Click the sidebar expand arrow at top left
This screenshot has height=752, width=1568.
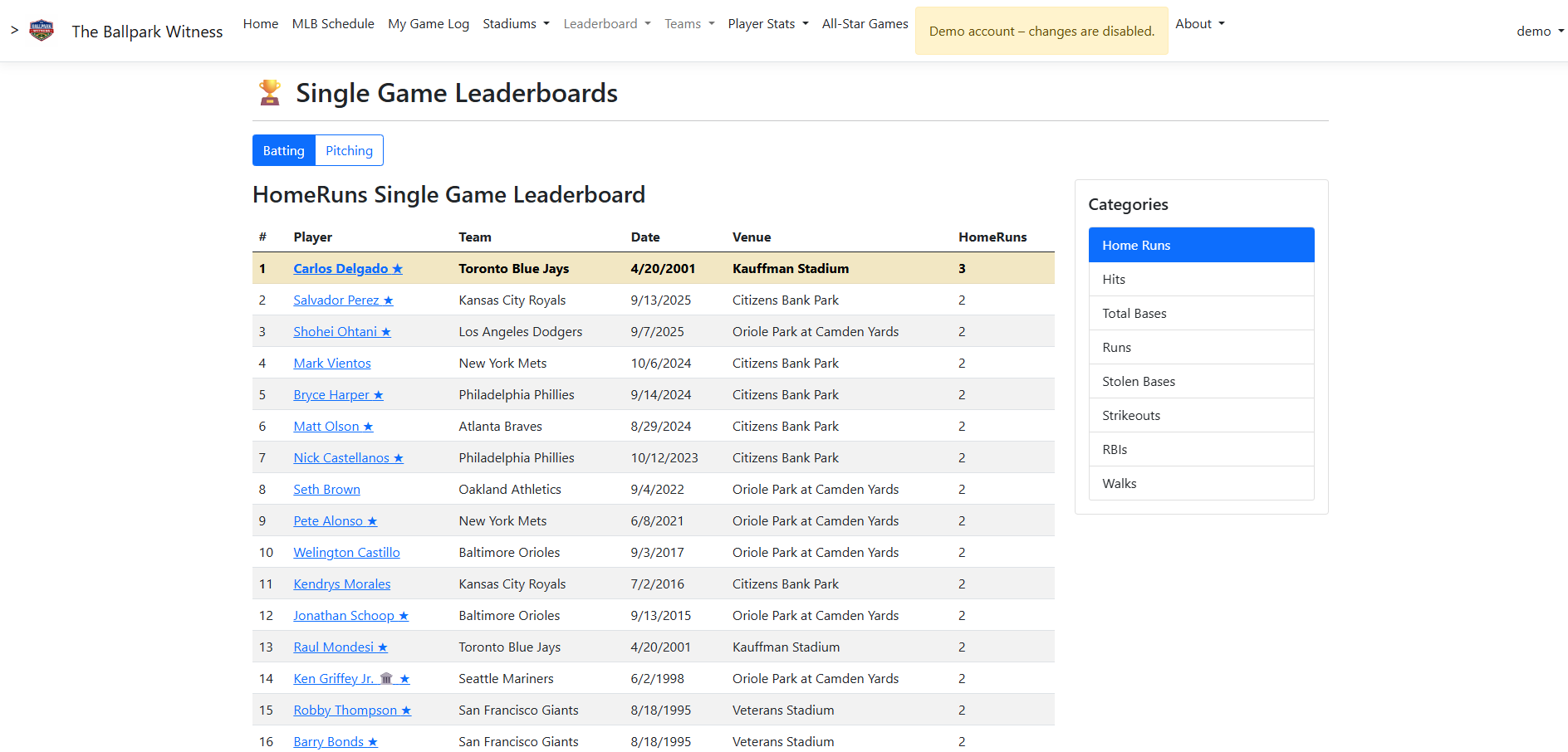pos(14,31)
